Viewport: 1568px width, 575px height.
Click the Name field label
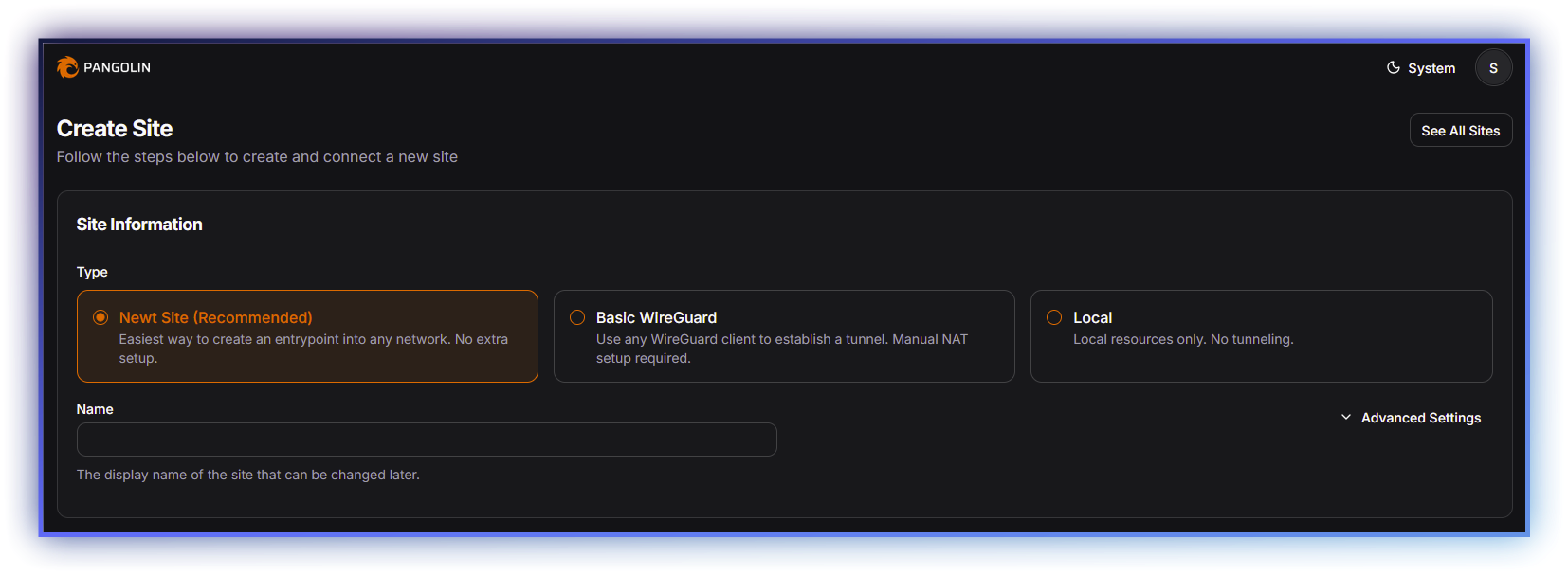(x=95, y=409)
